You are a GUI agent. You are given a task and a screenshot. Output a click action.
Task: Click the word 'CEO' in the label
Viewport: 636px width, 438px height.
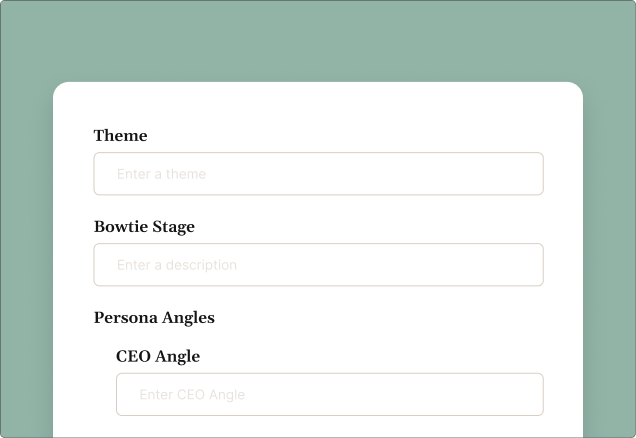[134, 356]
